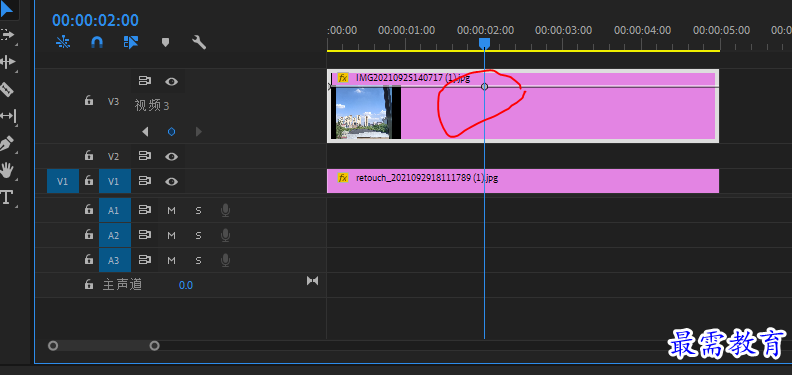Screen dimensions: 792x375
Task: Solo audio track A2
Action: click(x=199, y=236)
